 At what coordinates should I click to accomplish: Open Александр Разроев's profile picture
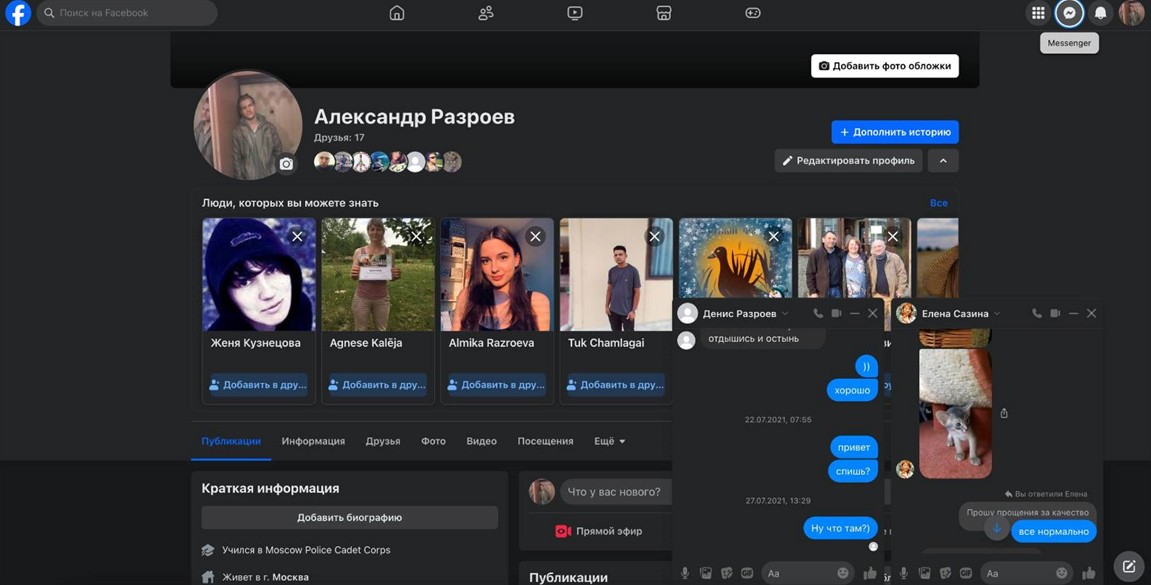point(247,125)
